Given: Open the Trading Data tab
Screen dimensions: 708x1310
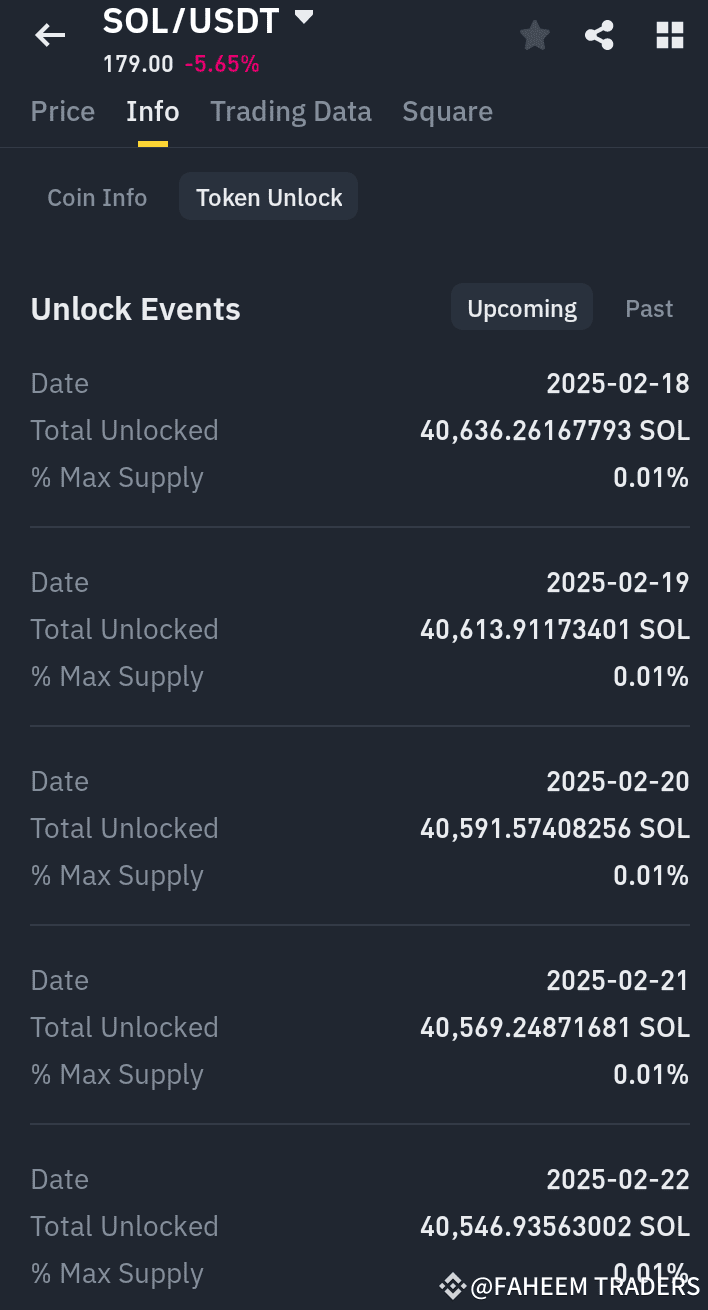Looking at the screenshot, I should [x=291, y=111].
